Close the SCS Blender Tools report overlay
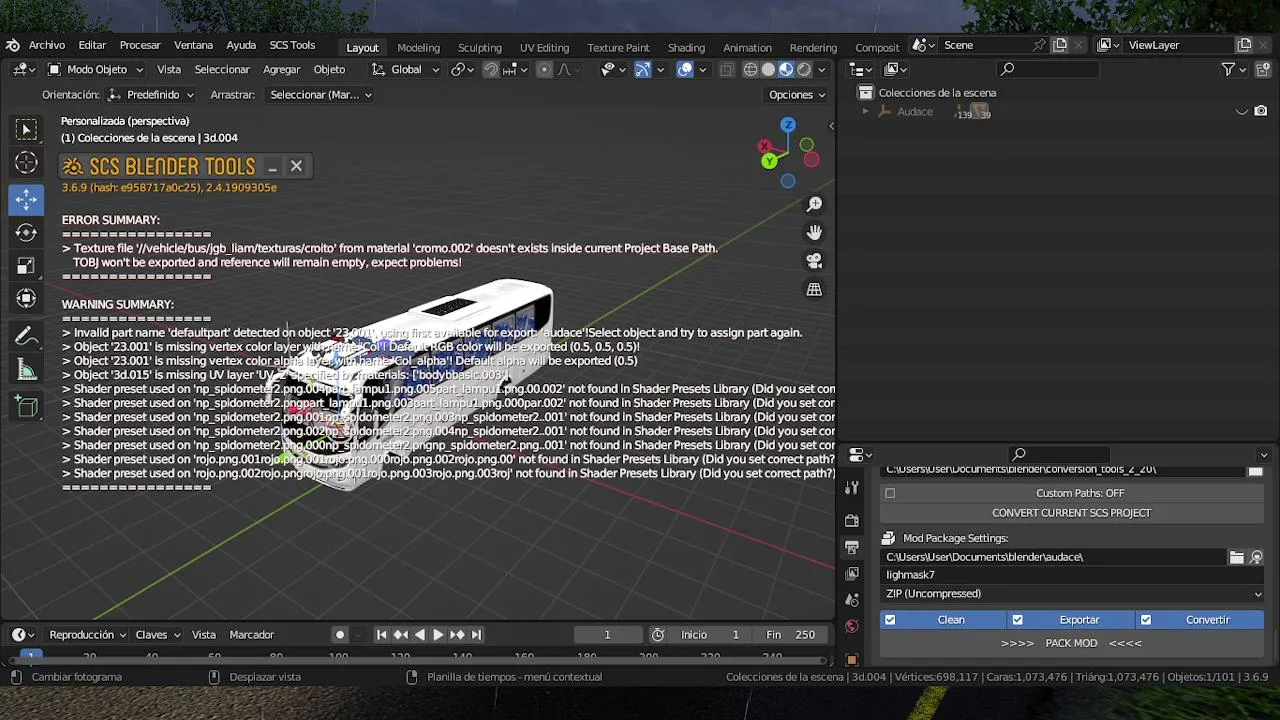The height and width of the screenshot is (720, 1280). pyautogui.click(x=296, y=166)
